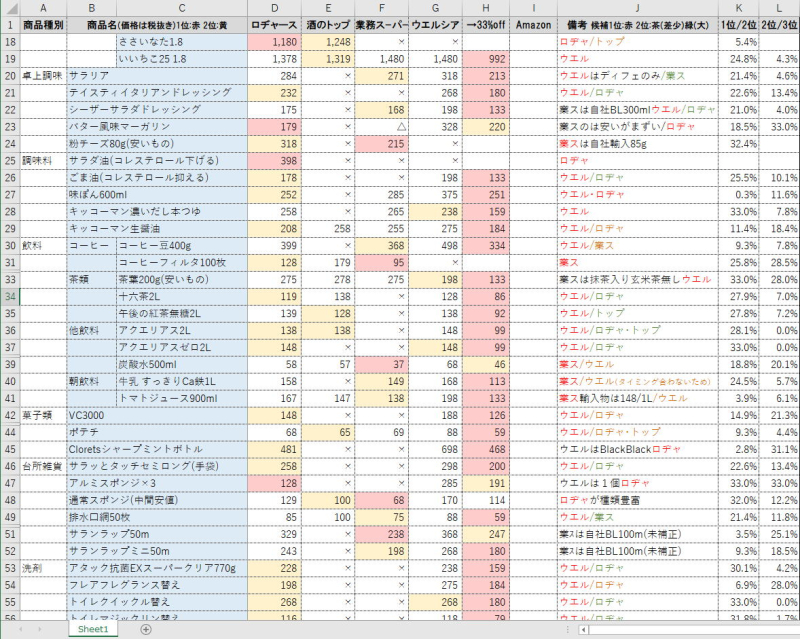Select the サラリア product cell
800x639 pixels.
(x=157, y=76)
